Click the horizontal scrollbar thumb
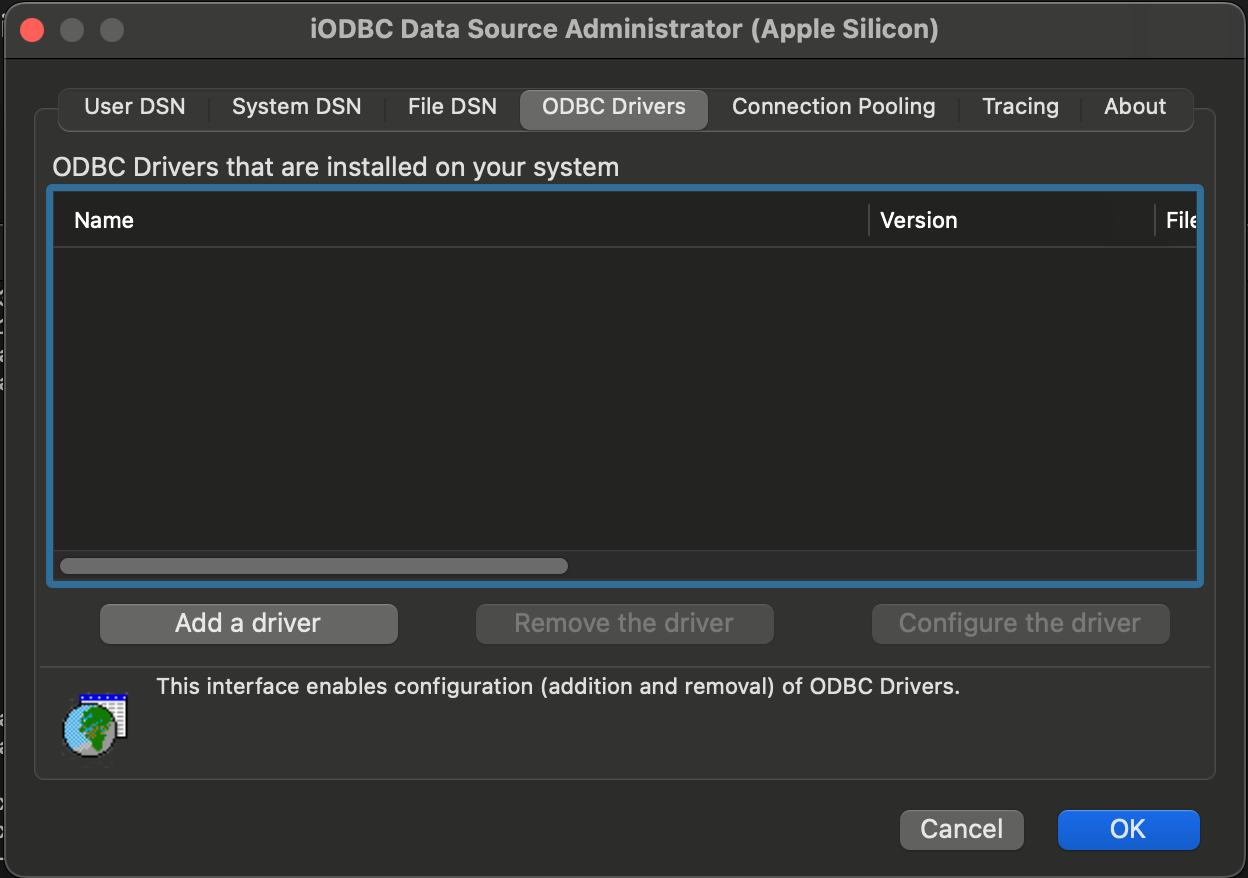The height and width of the screenshot is (878, 1248). click(x=315, y=565)
